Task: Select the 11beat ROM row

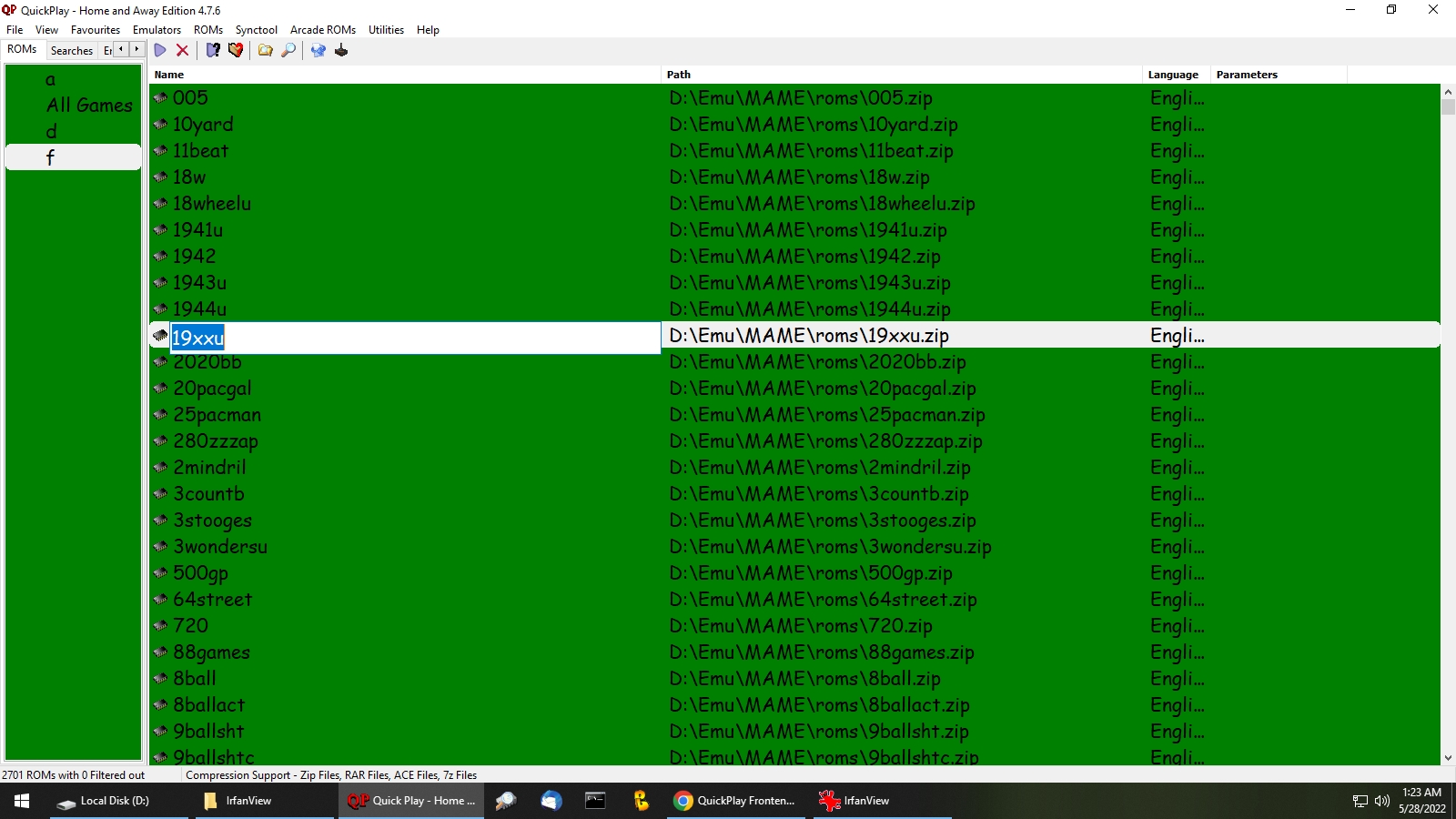Action: 794,150
